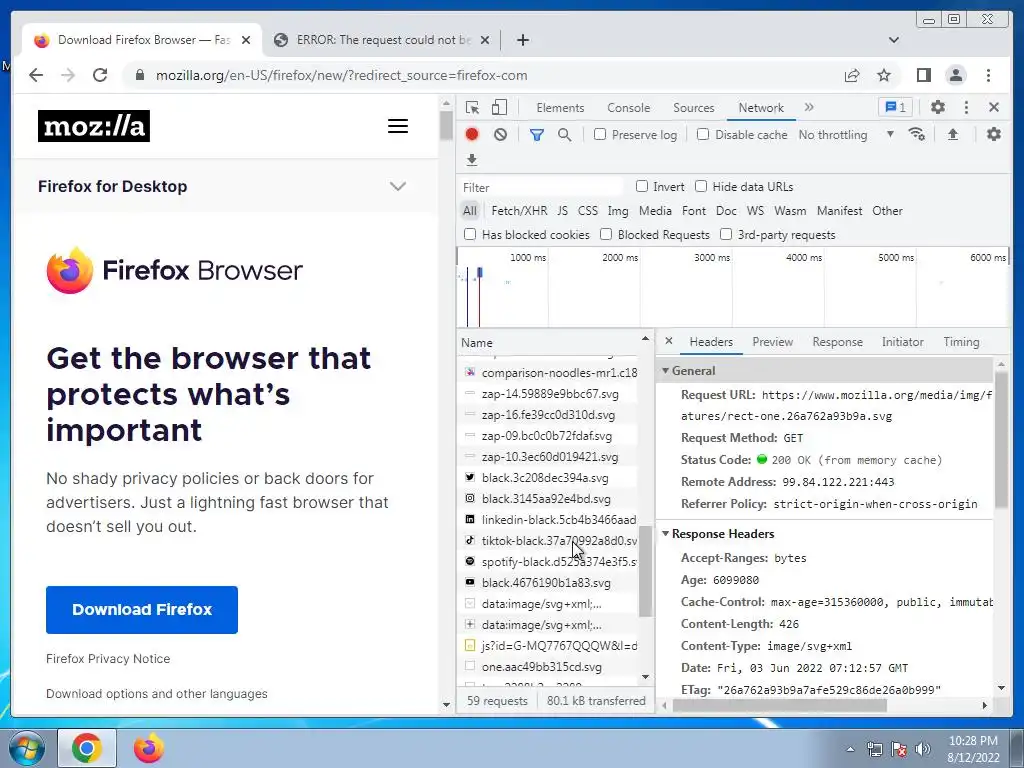Open DevTools settings gear

click(938, 107)
